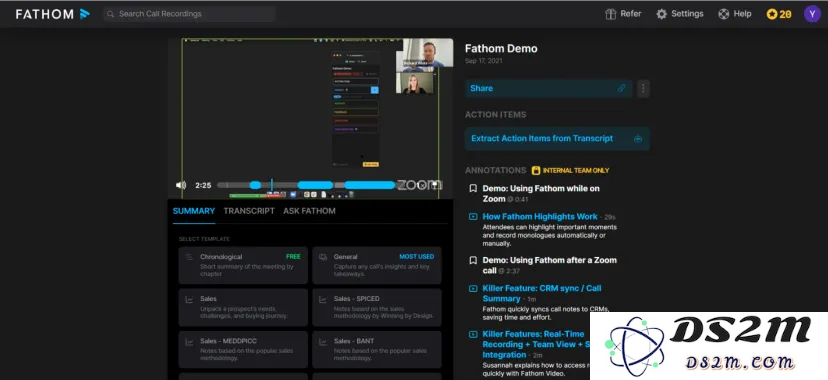Choose the Sales - MEDDPICC template title
828x380 pixels.
[x=228, y=341]
